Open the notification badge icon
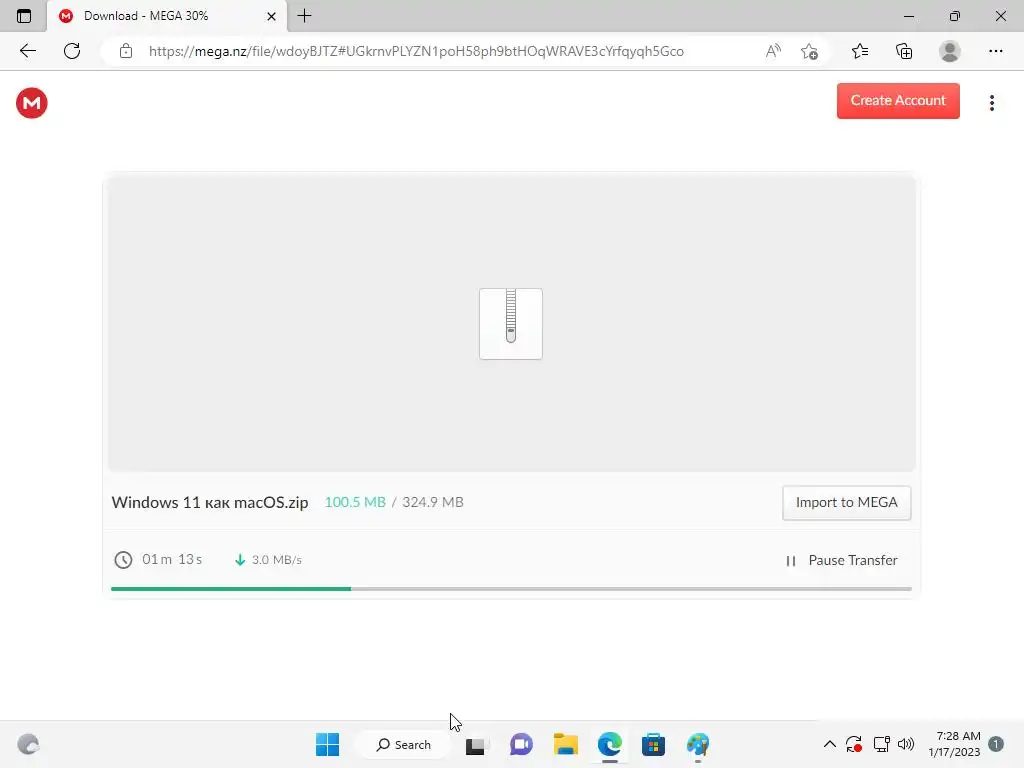The height and width of the screenshot is (768, 1024). pos(995,744)
